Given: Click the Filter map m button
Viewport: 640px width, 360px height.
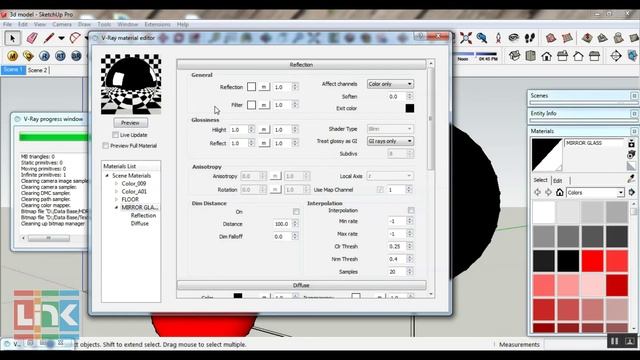Looking at the screenshot, I should tap(264, 105).
